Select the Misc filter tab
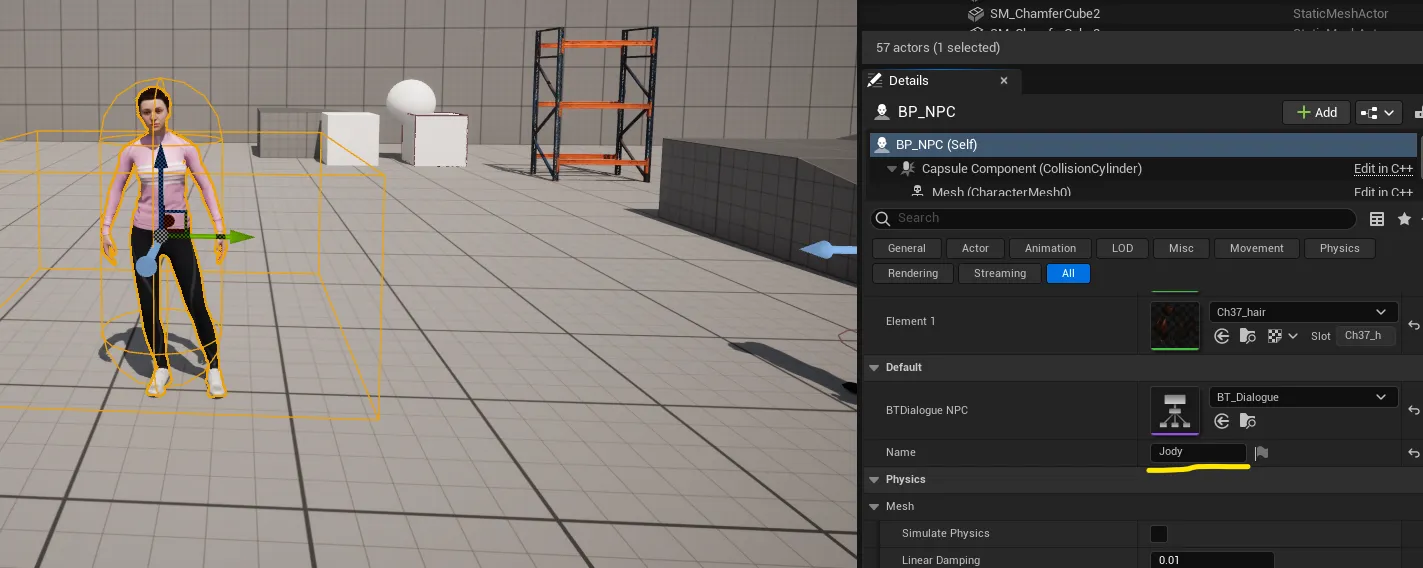Screen dimensions: 1423x568 point(1181,248)
